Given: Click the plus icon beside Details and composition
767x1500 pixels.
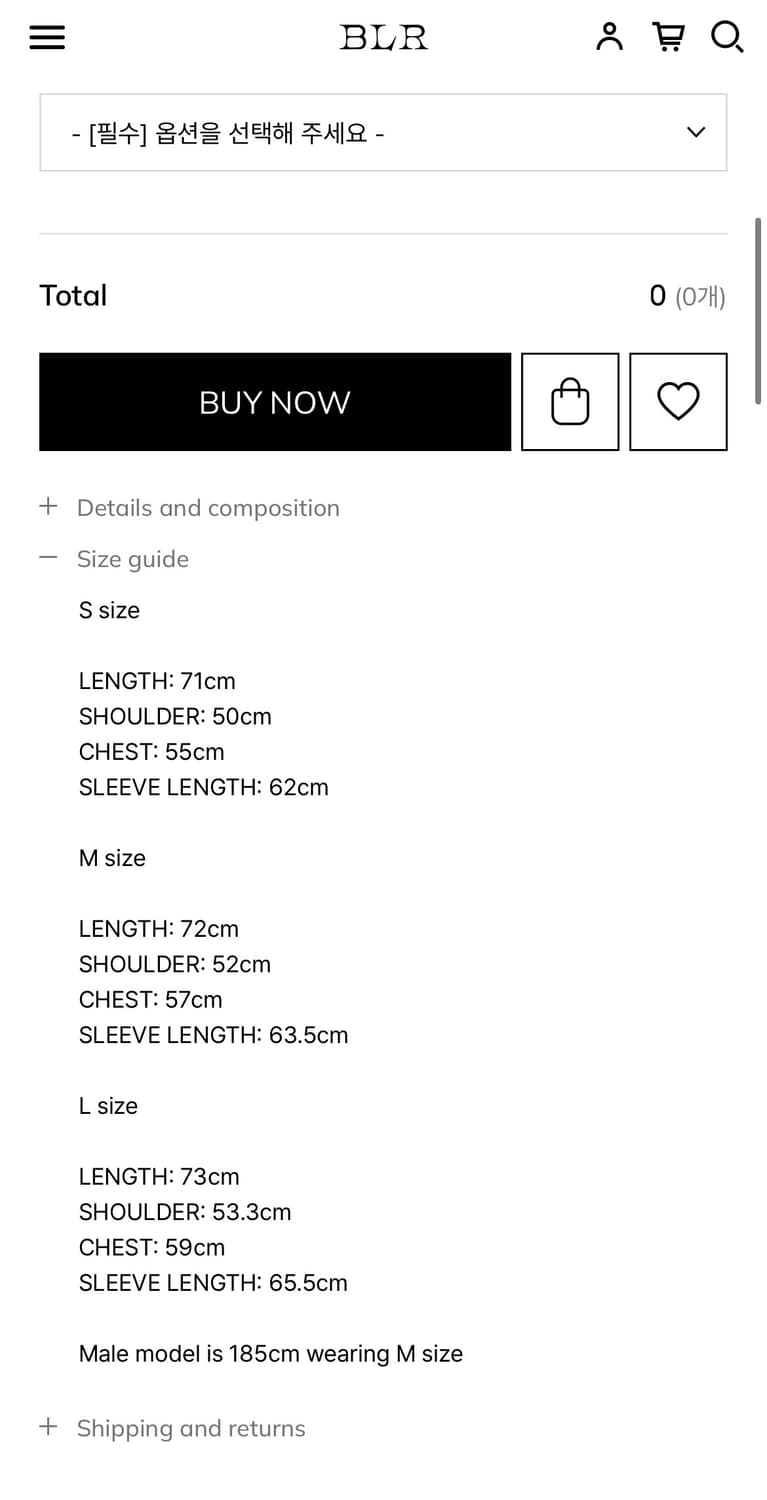Looking at the screenshot, I should pos(48,506).
